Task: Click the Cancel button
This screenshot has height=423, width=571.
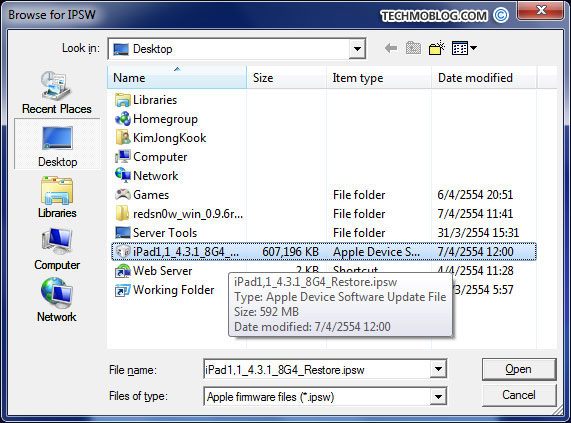Action: [x=519, y=395]
